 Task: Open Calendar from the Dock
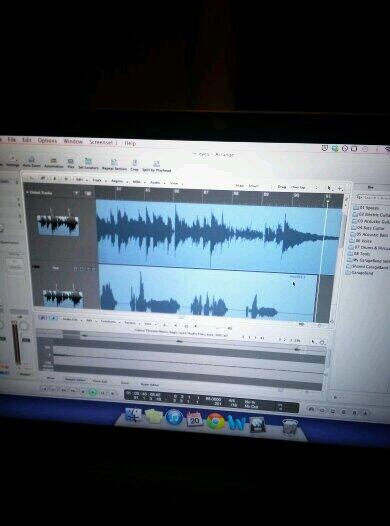point(194,419)
